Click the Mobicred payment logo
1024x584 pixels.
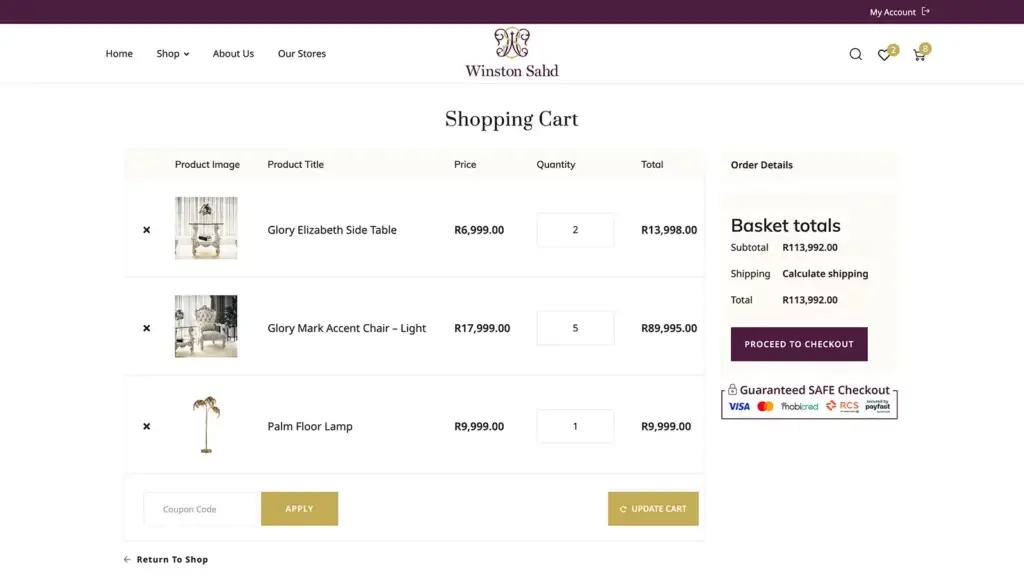pyautogui.click(x=799, y=406)
